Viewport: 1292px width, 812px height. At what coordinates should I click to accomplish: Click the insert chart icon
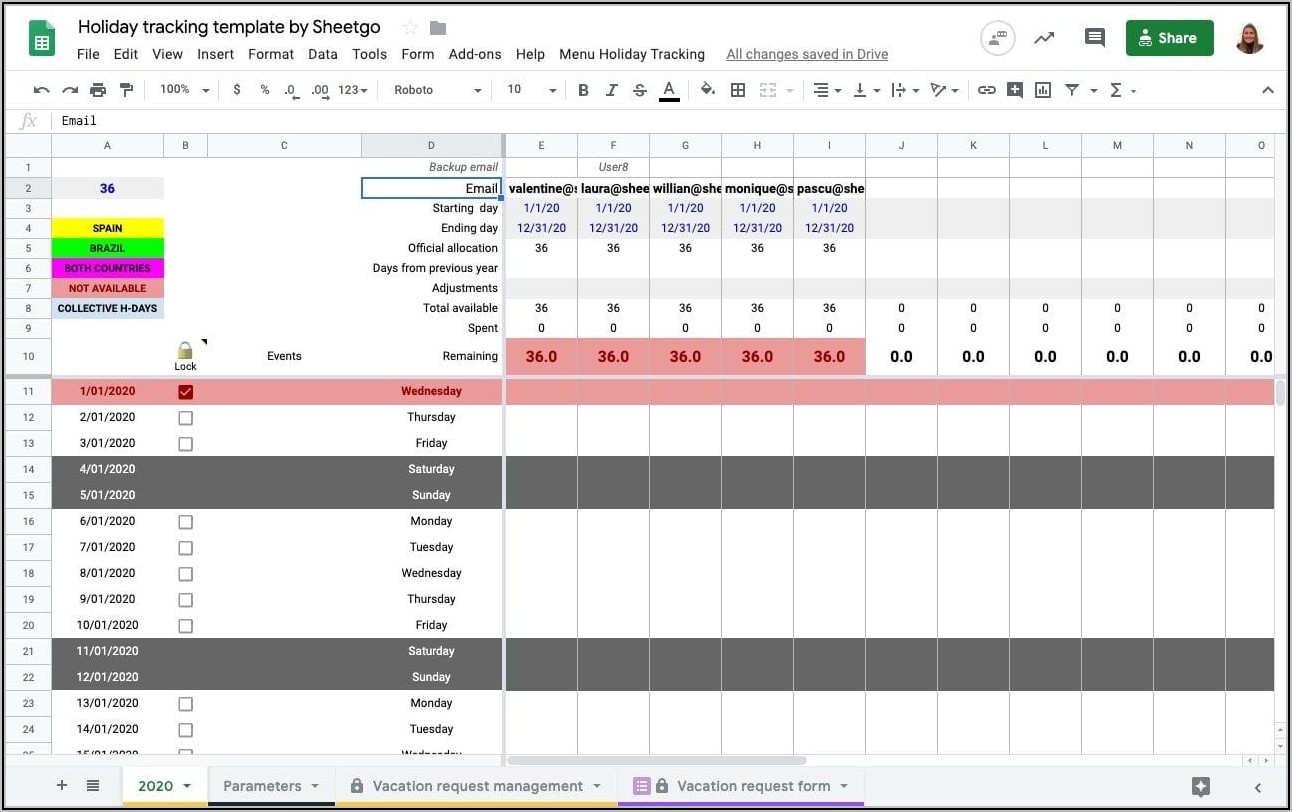click(x=1043, y=90)
